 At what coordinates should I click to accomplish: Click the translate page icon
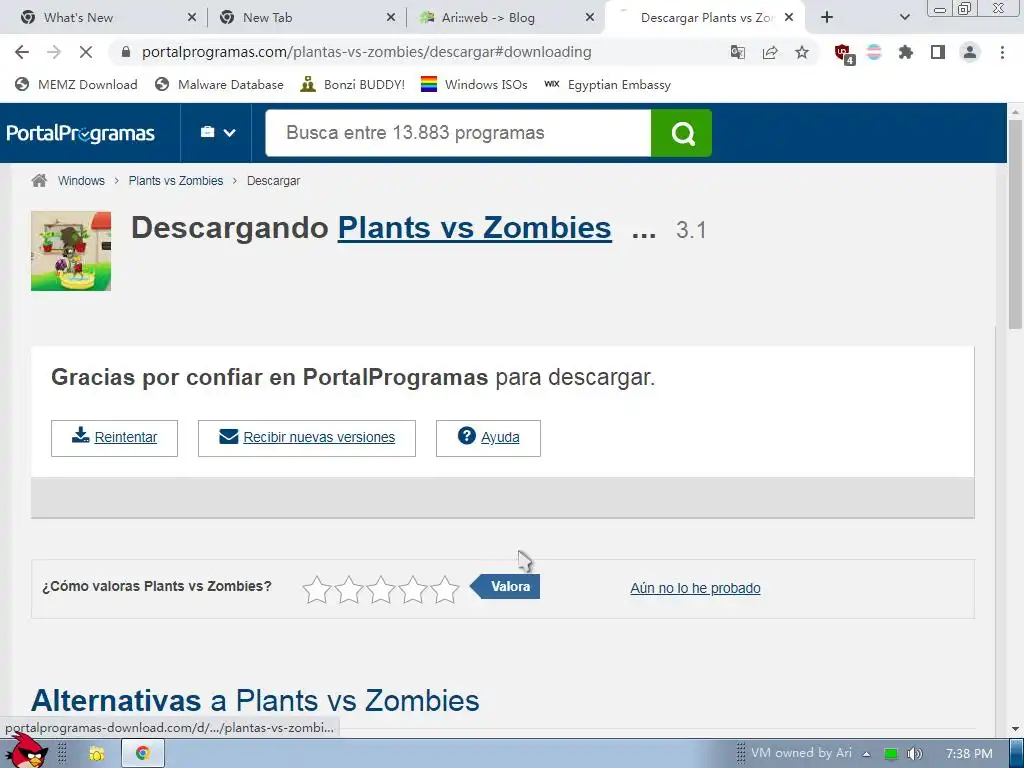coord(738,52)
